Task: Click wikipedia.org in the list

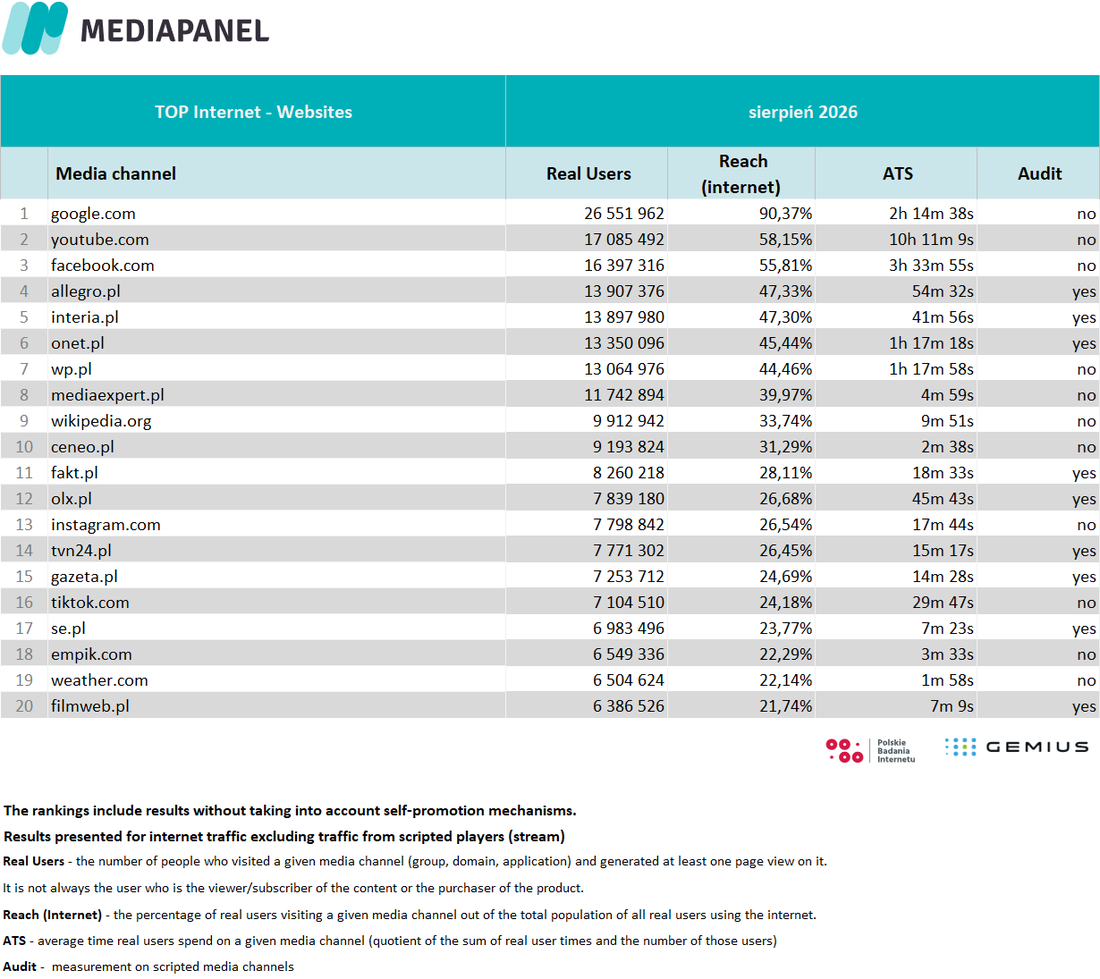Action: coord(101,421)
